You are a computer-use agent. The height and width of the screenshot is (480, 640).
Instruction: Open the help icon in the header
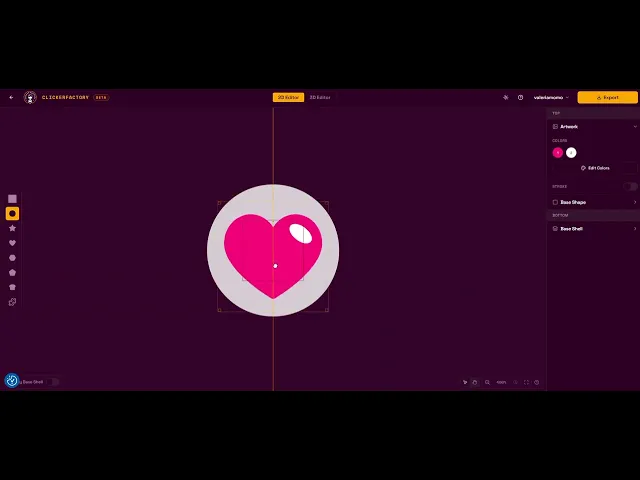pos(520,97)
